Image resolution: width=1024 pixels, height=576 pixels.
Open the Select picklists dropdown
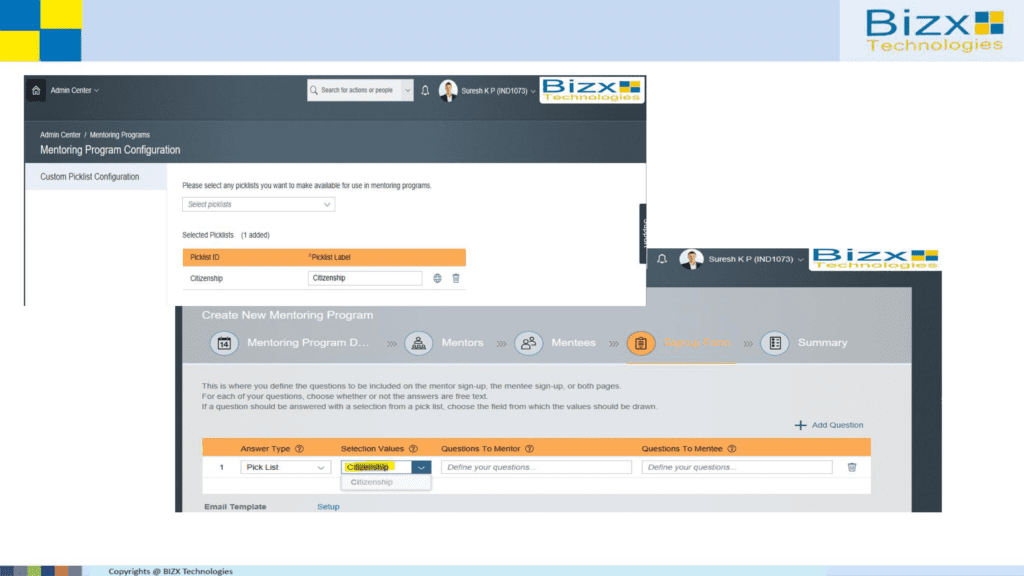(x=259, y=204)
